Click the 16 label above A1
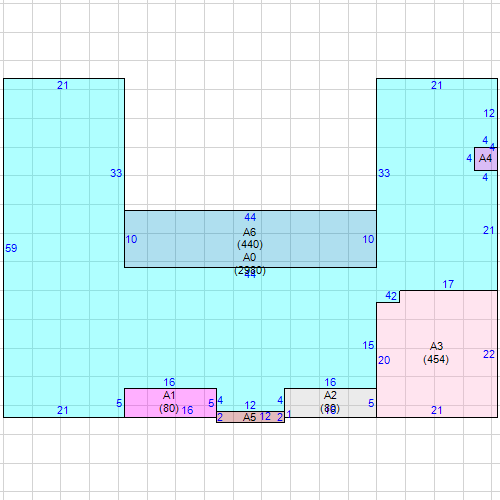This screenshot has width=500, height=500. coord(169,382)
